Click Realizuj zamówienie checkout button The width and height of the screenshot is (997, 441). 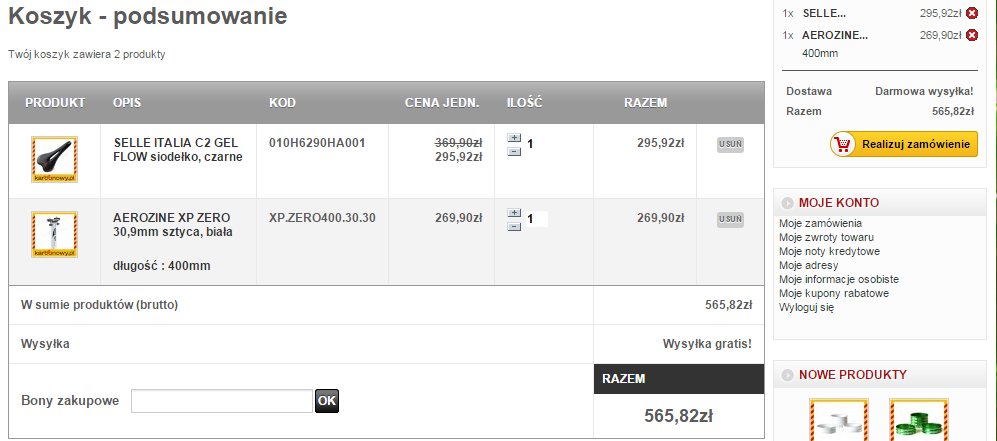[x=903, y=145]
